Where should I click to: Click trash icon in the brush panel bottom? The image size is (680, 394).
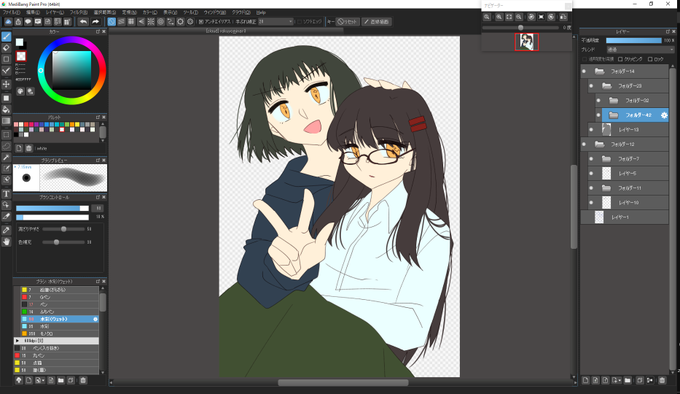click(x=83, y=381)
